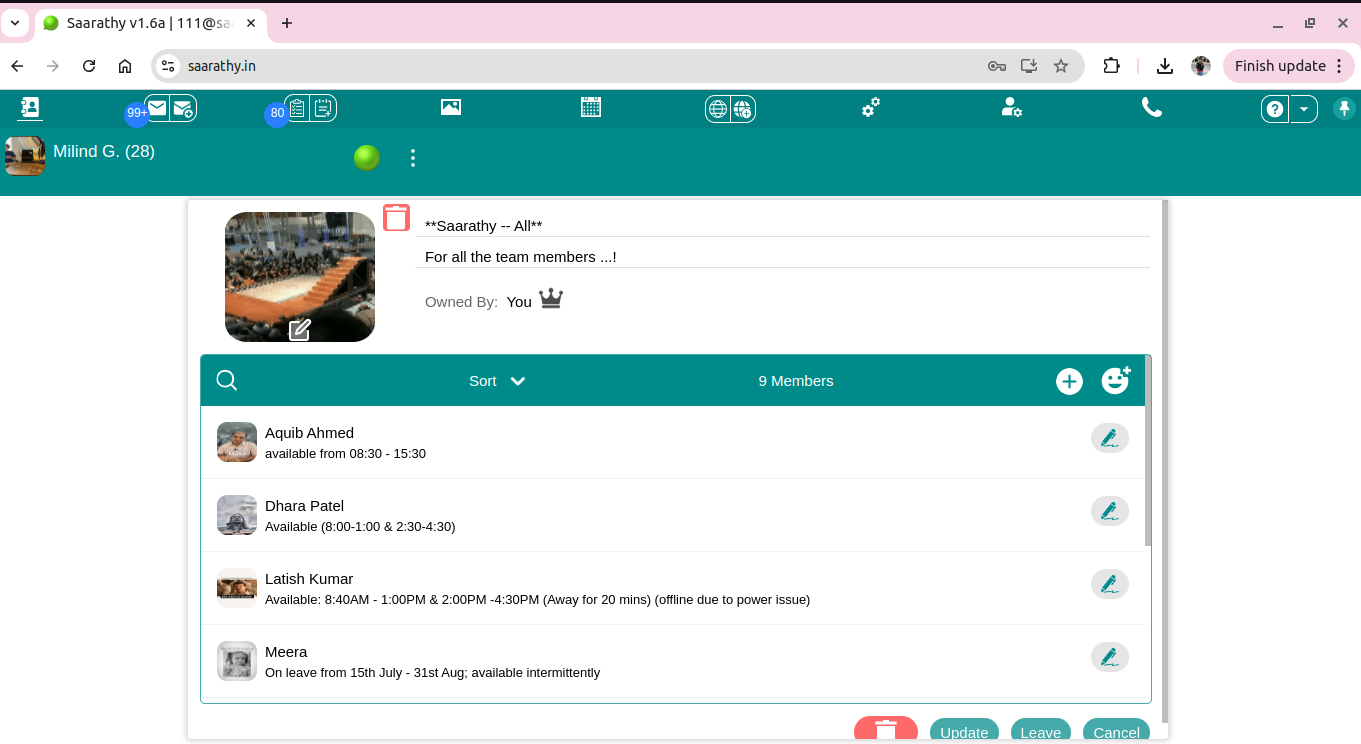The height and width of the screenshot is (744, 1361).
Task: Create a new task note
Action: [x=323, y=107]
